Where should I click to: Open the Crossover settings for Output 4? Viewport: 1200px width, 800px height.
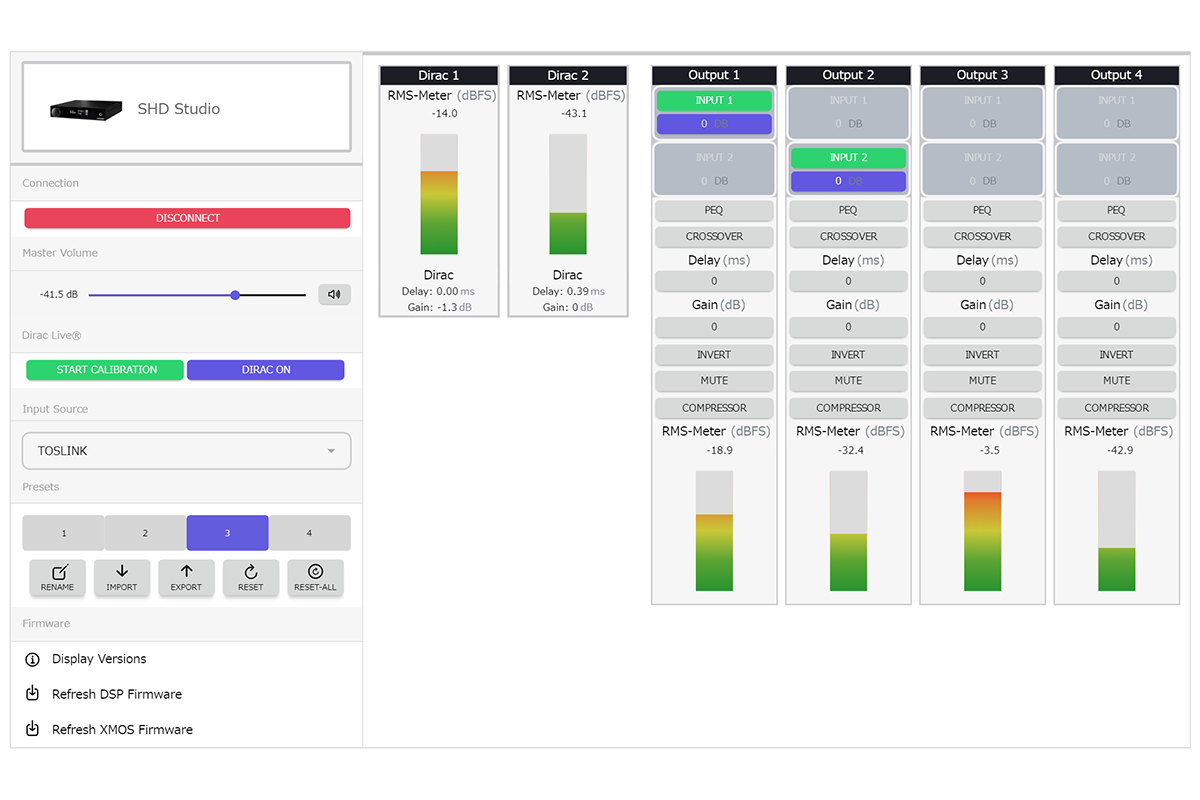click(1116, 237)
